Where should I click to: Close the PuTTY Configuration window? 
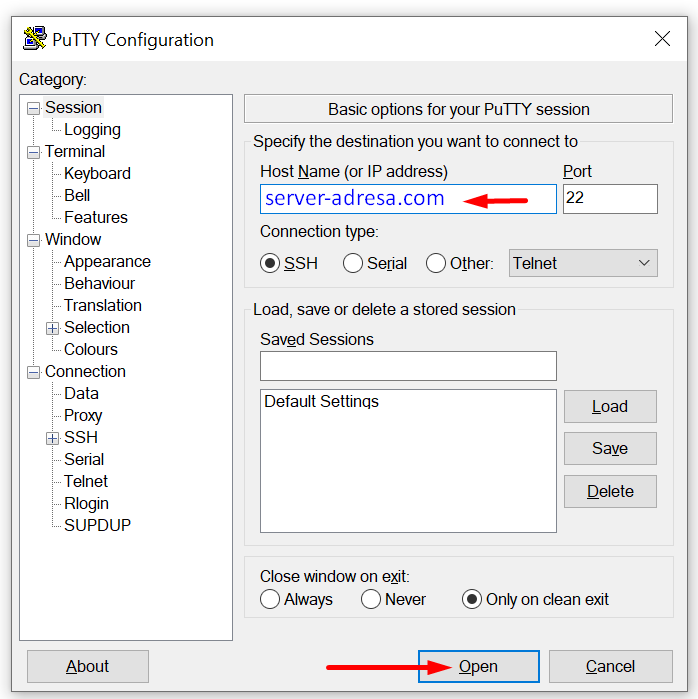(662, 39)
